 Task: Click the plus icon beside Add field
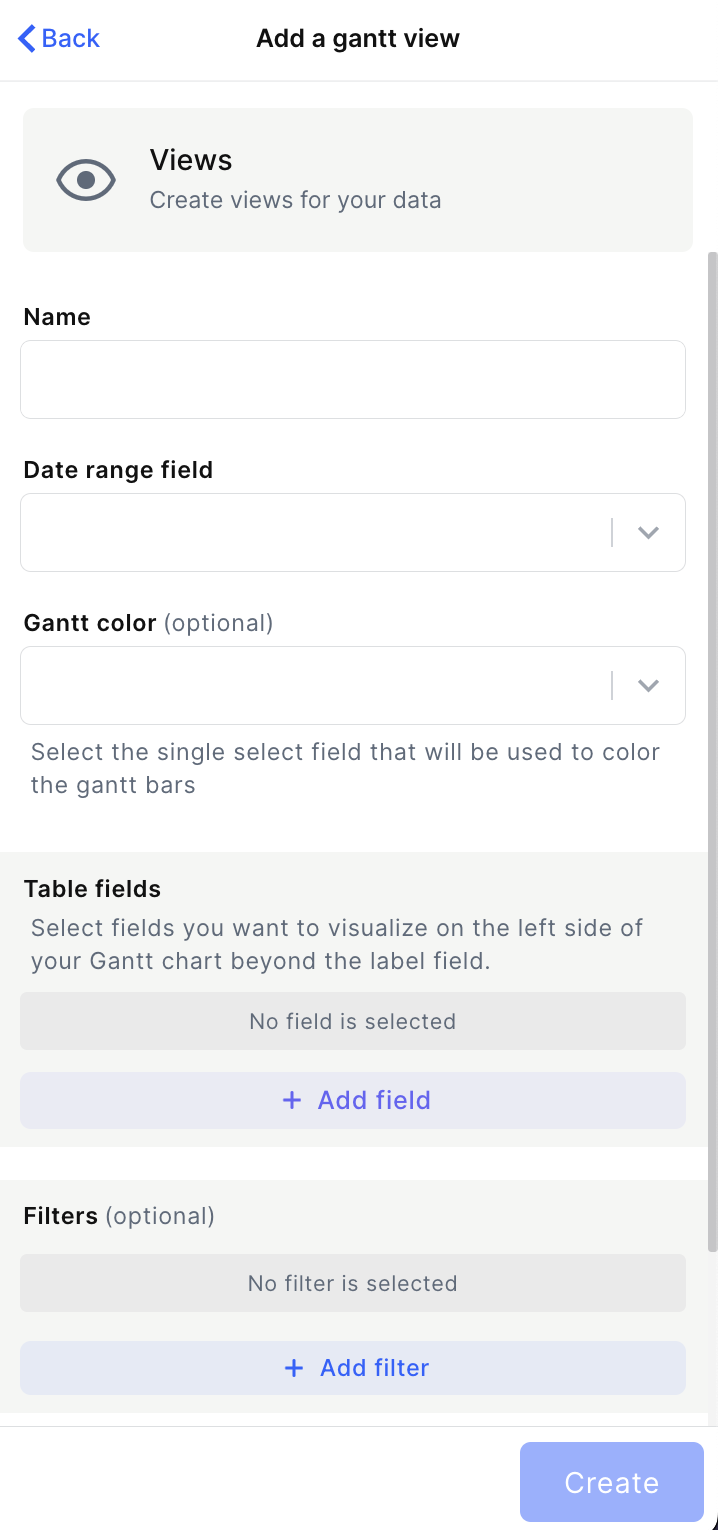pos(292,1100)
